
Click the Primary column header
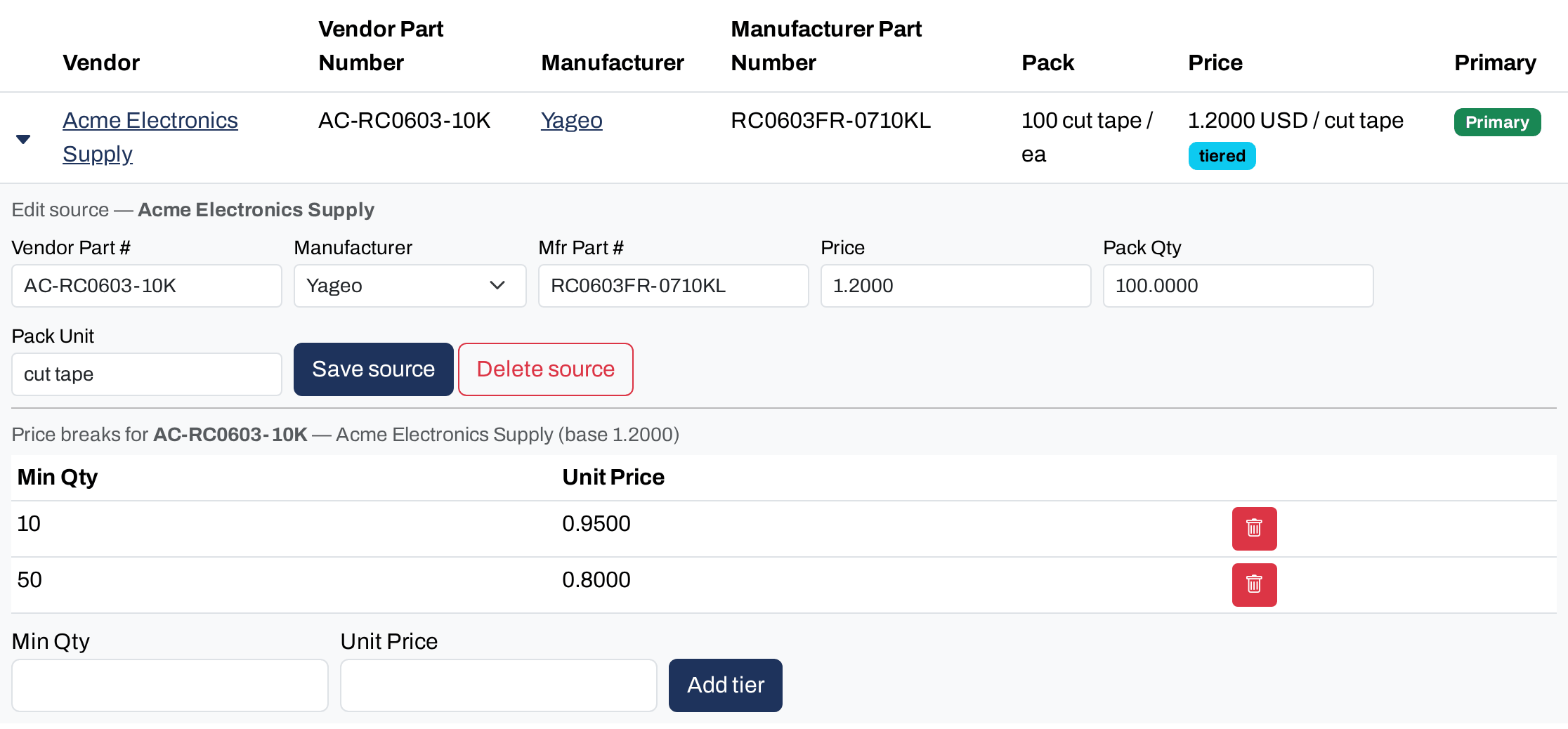point(1495,63)
